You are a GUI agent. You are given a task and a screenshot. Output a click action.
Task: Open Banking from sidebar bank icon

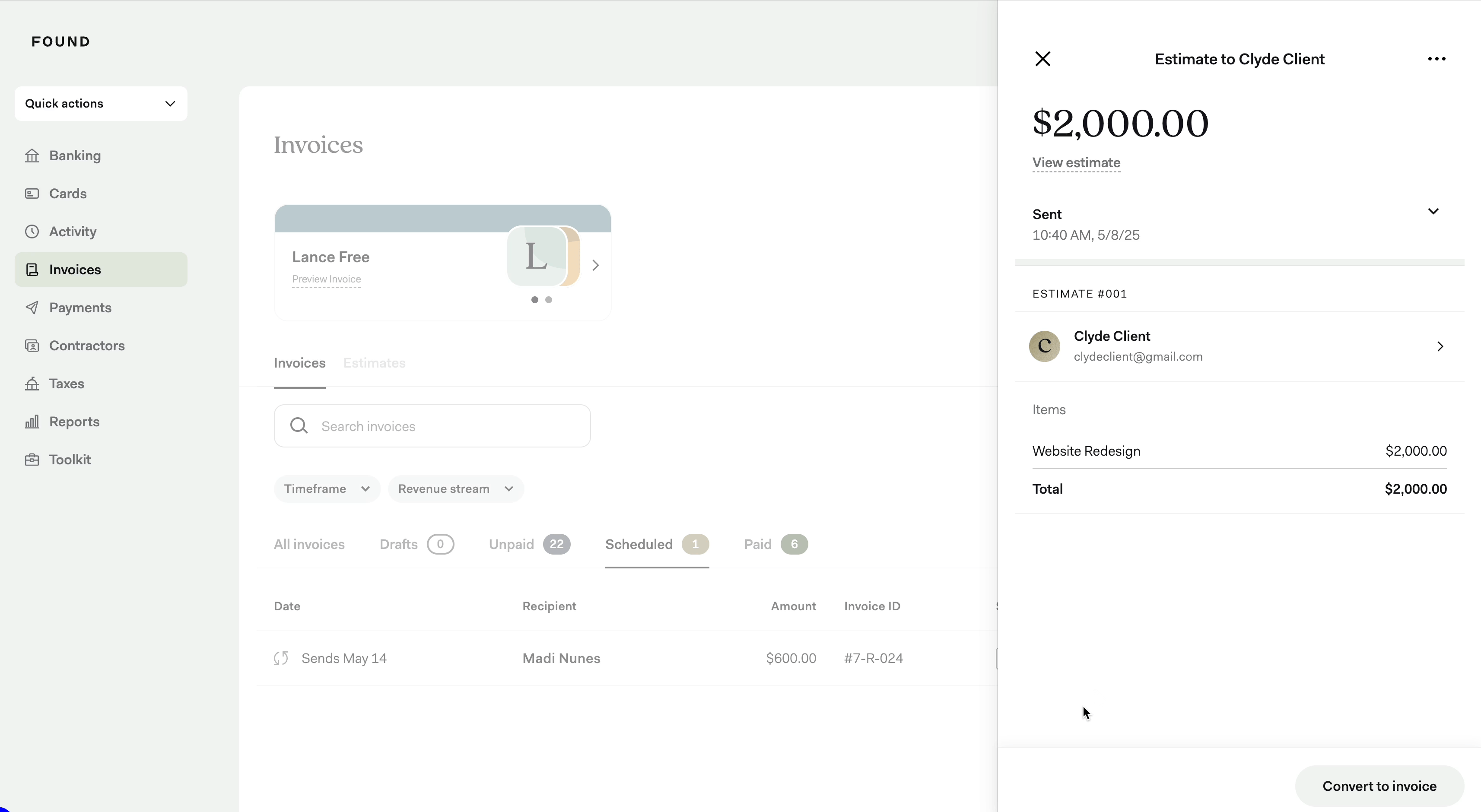coord(32,156)
